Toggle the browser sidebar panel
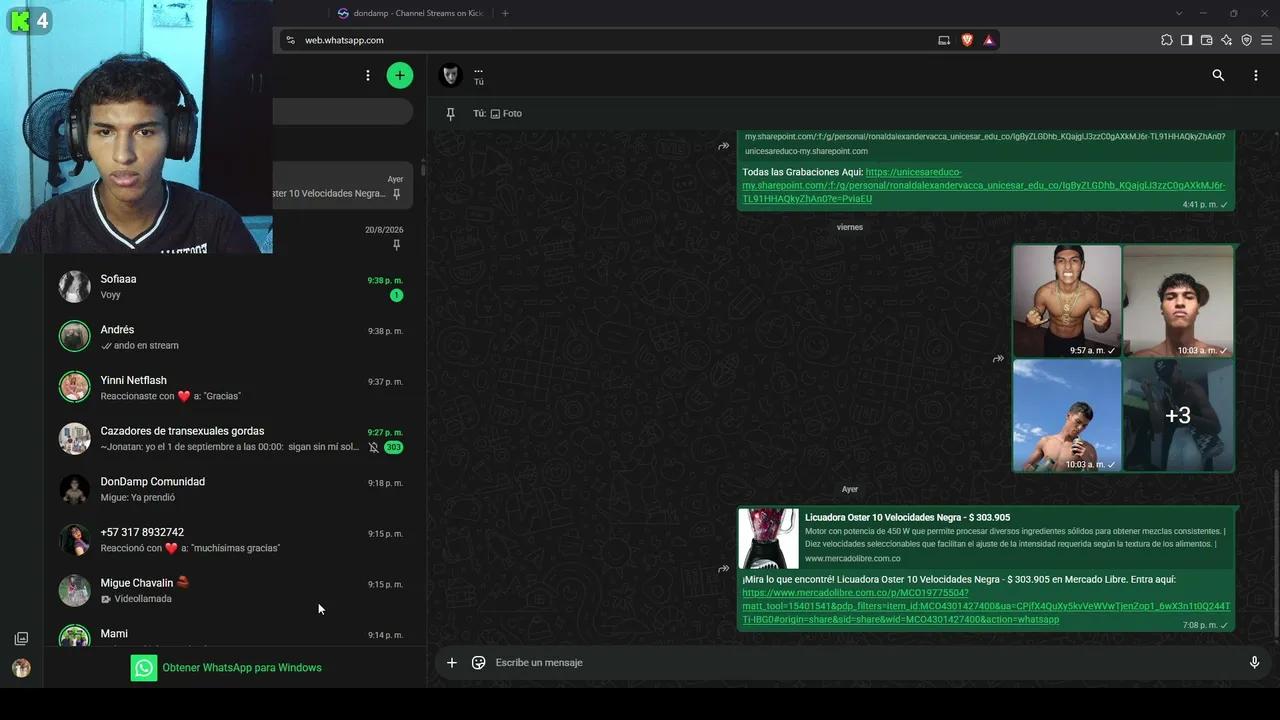 tap(1187, 40)
